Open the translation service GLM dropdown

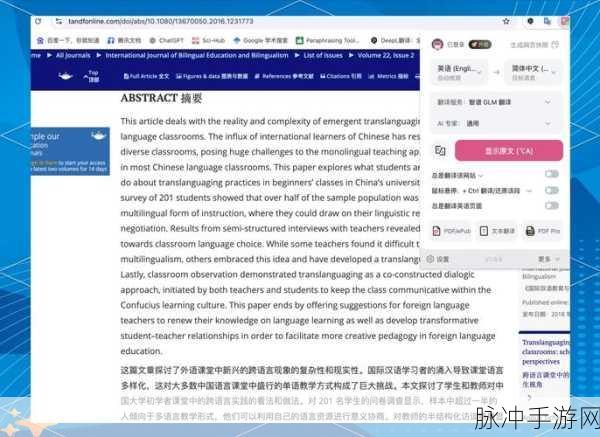pyautogui.click(x=496, y=102)
